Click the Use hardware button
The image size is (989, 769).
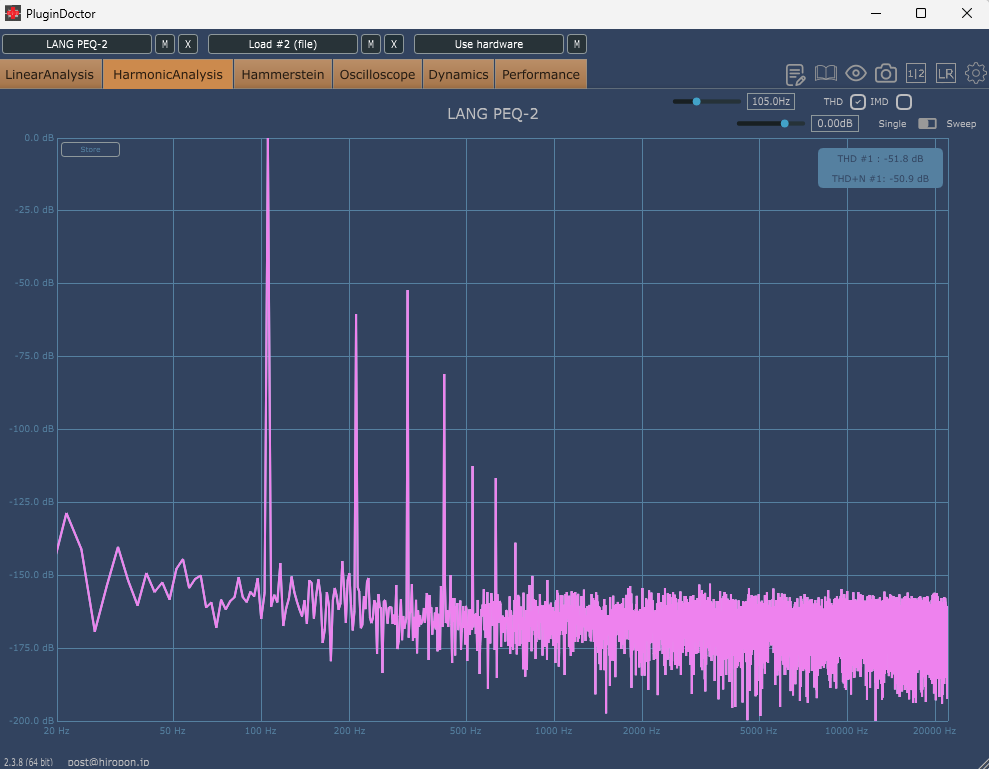pyautogui.click(x=489, y=44)
